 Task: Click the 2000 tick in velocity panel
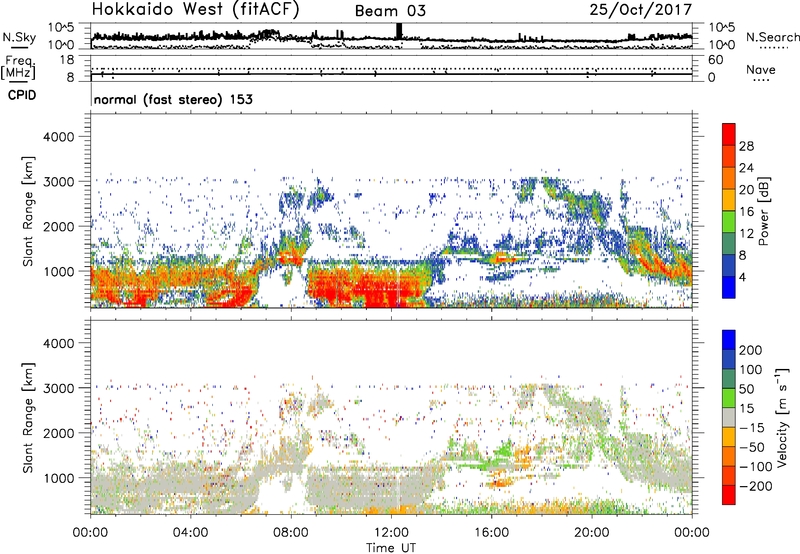tap(58, 433)
